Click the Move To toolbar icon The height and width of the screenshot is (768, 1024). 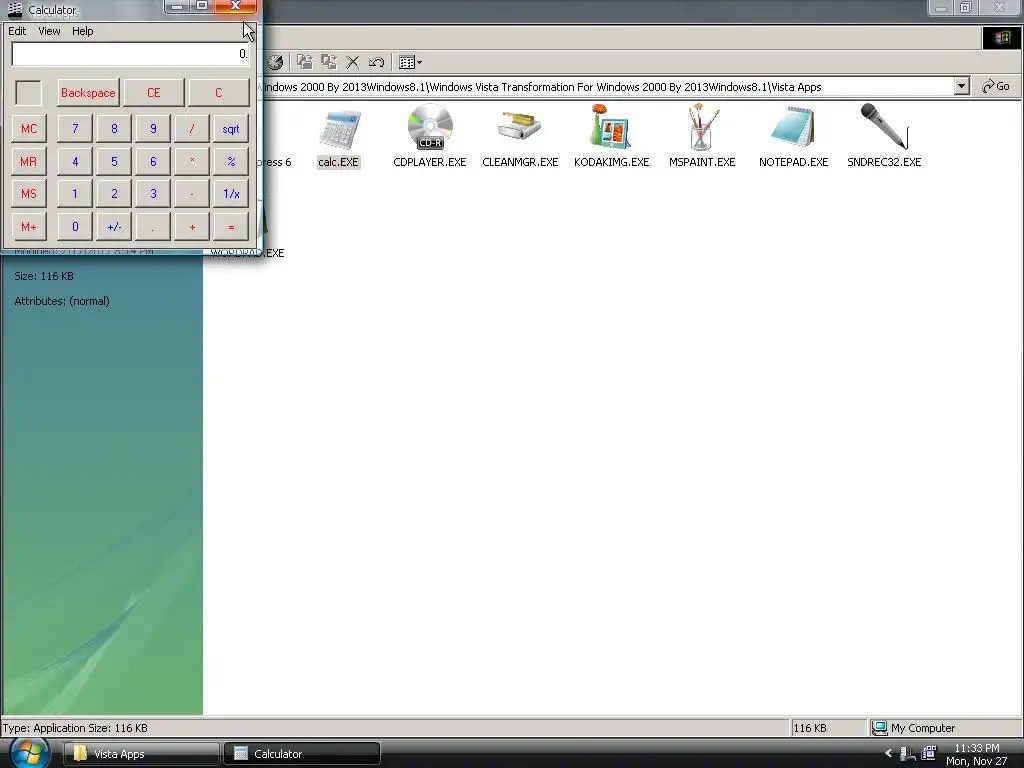pyautogui.click(x=304, y=62)
